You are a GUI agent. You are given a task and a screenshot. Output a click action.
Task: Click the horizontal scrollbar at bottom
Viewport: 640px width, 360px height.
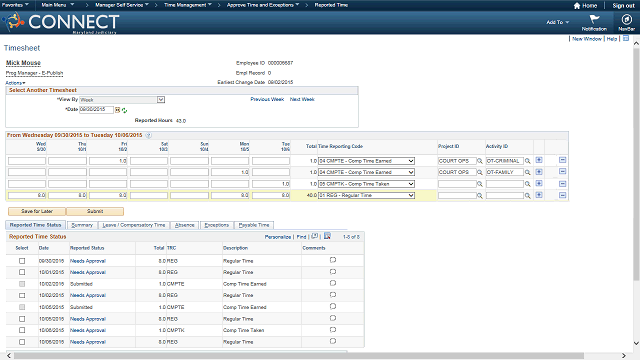[x=299, y=356]
